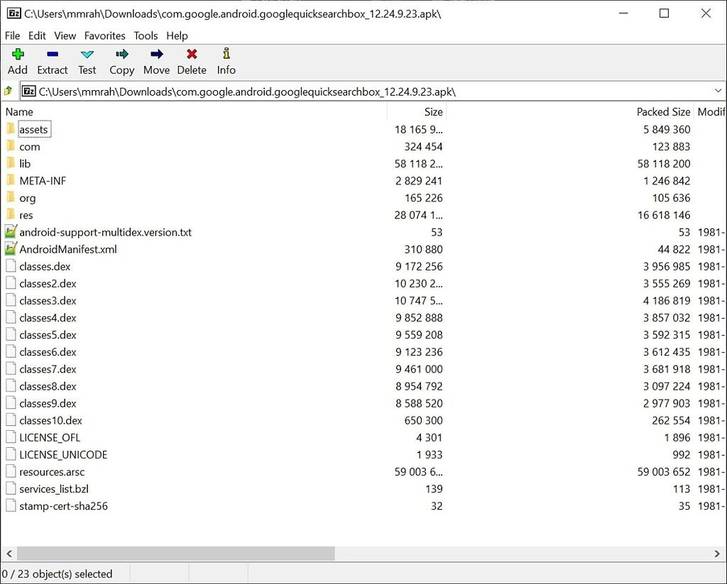Click the '0 / 23 object(s) selected' status text

(57, 574)
